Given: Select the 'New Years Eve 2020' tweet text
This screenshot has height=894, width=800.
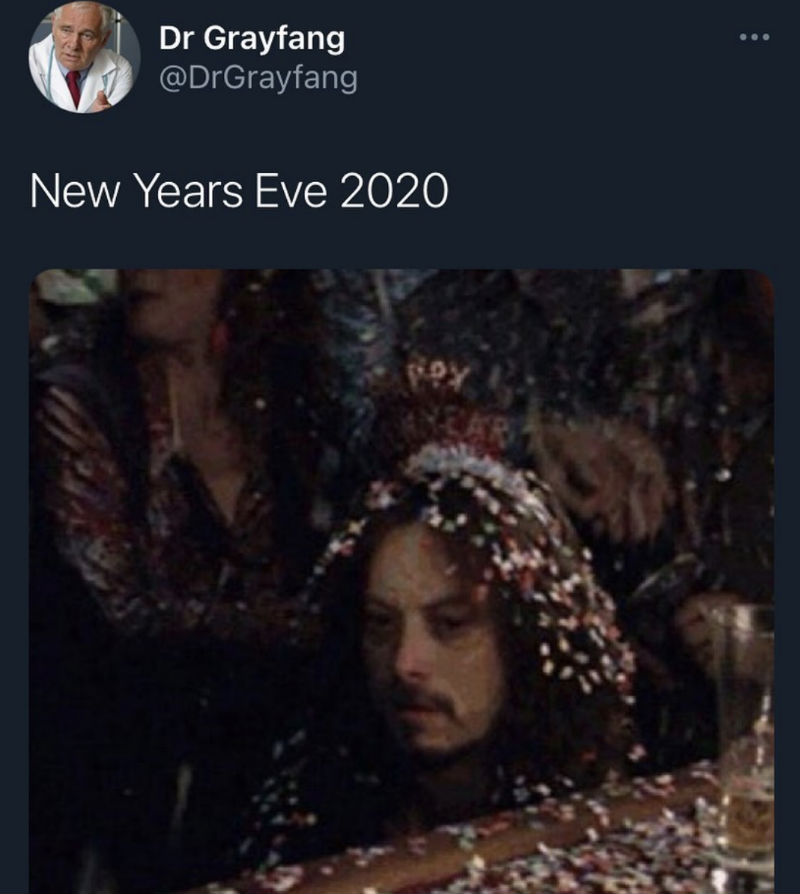Looking at the screenshot, I should click(239, 191).
